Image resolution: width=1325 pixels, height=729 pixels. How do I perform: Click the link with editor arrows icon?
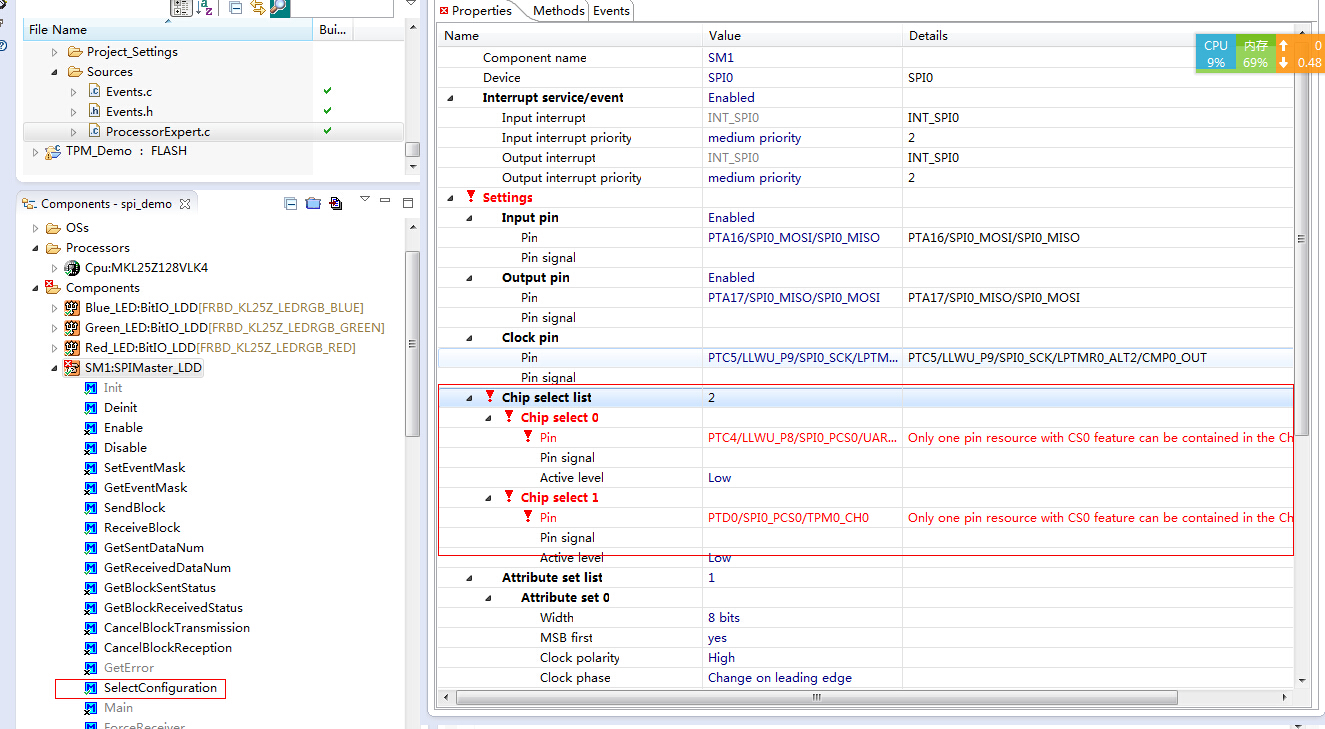coord(258,8)
